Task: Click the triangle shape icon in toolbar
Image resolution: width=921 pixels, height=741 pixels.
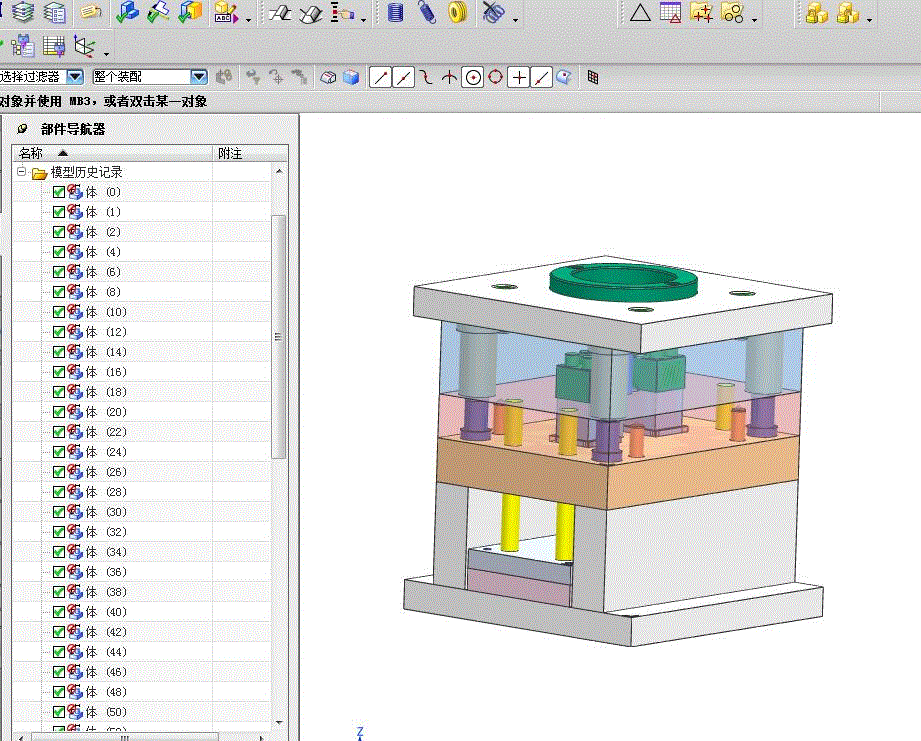Action: [x=640, y=12]
